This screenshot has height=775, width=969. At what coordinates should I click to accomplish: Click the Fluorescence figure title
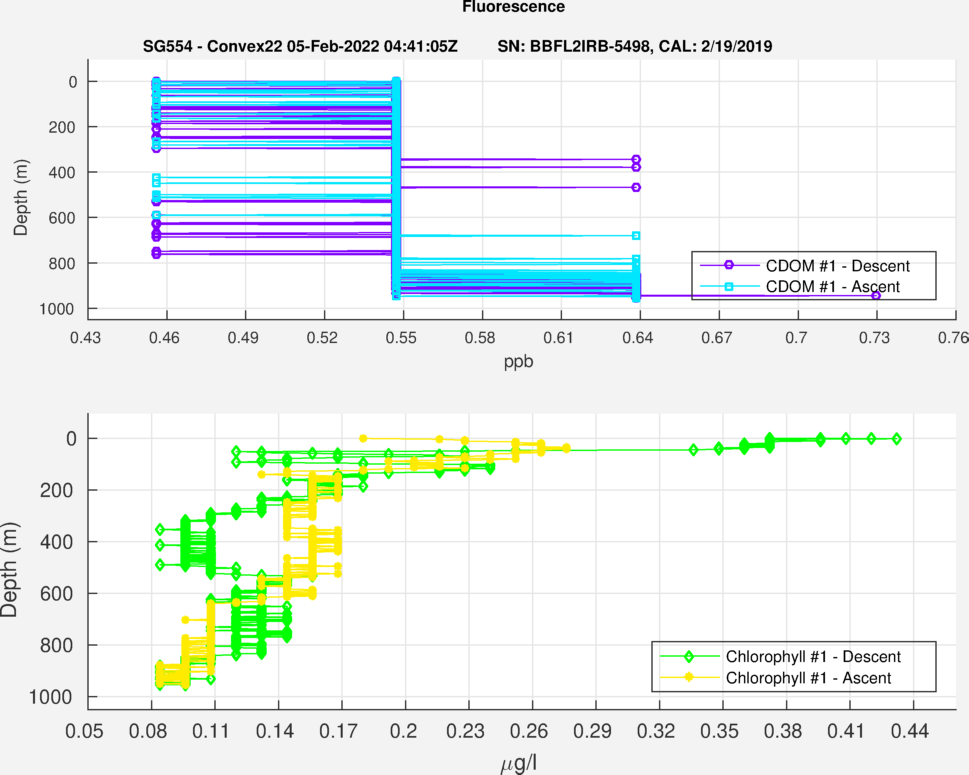[x=513, y=7]
